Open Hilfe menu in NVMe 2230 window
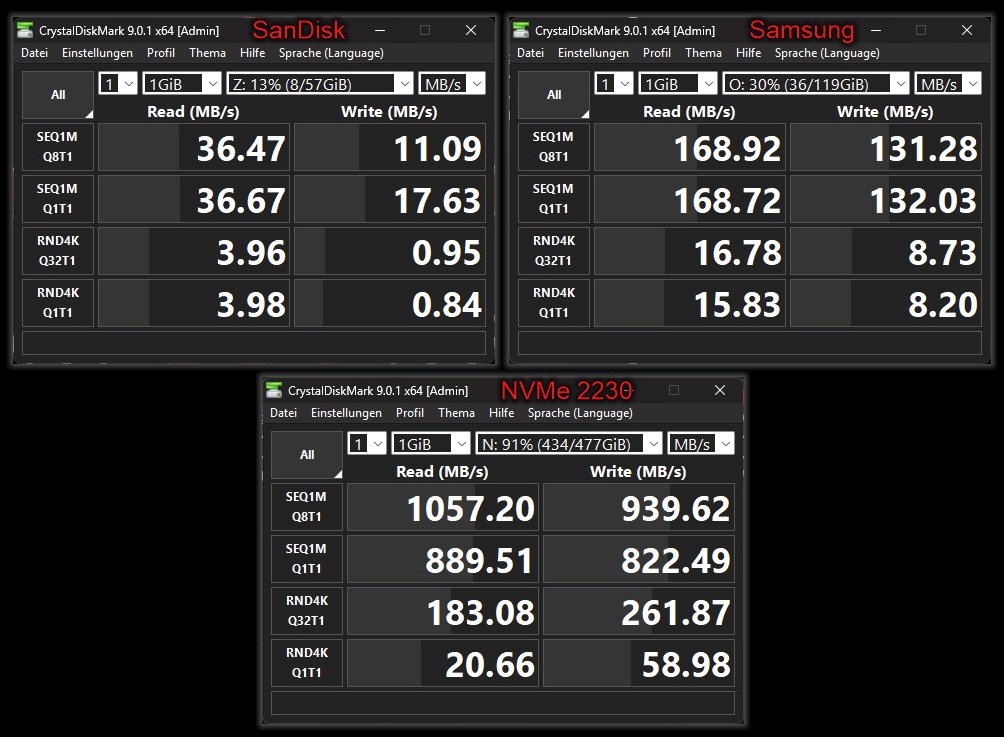This screenshot has width=1004, height=737. coord(501,412)
